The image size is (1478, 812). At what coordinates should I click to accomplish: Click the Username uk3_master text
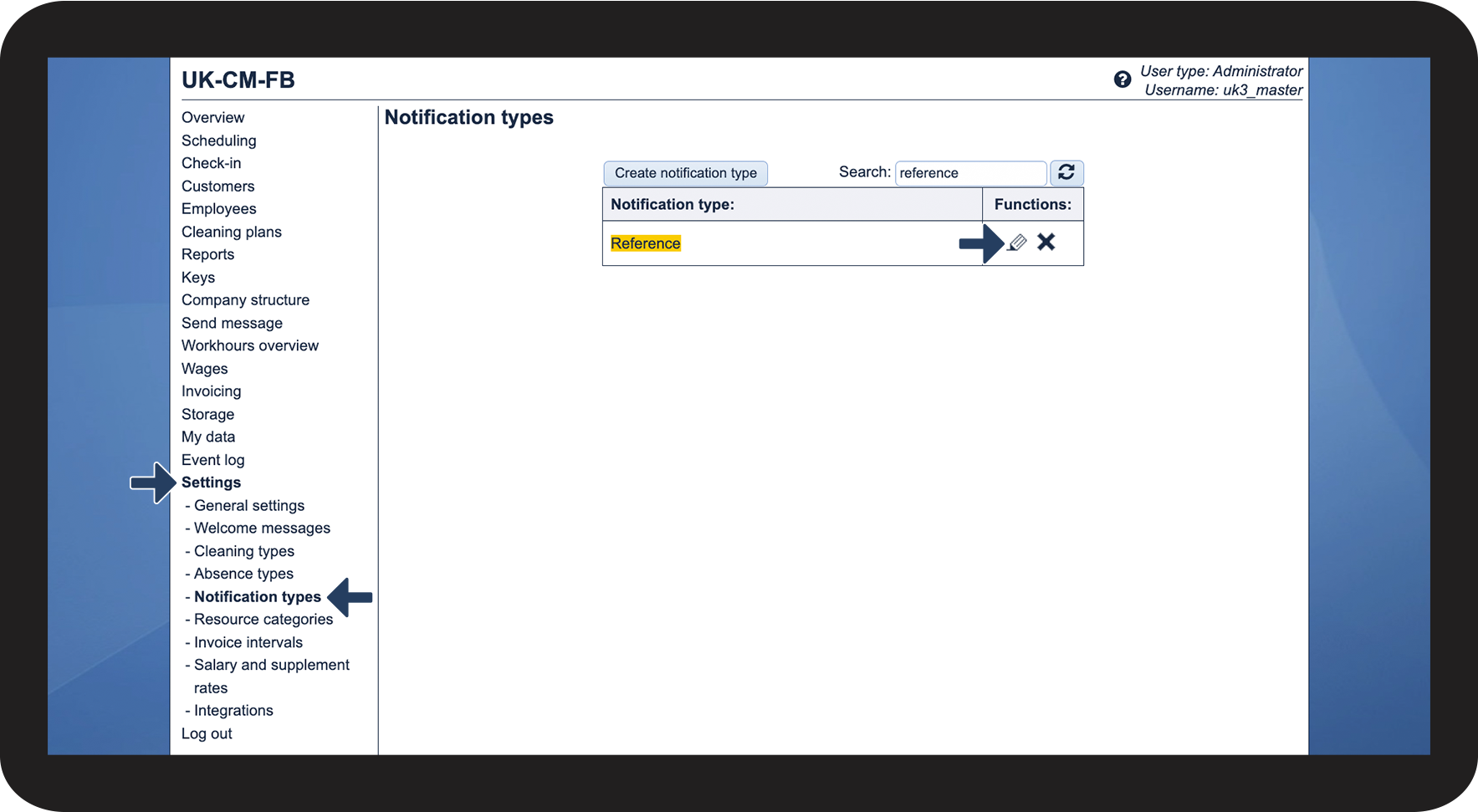tap(1224, 90)
